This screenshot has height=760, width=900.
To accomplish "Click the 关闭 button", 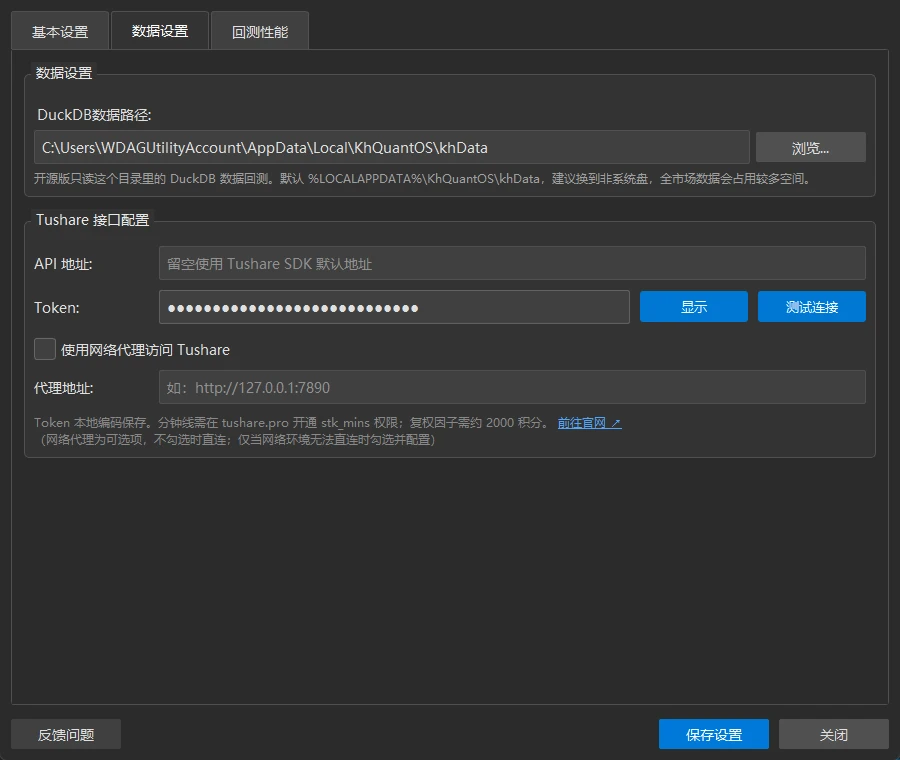I will coord(833,734).
